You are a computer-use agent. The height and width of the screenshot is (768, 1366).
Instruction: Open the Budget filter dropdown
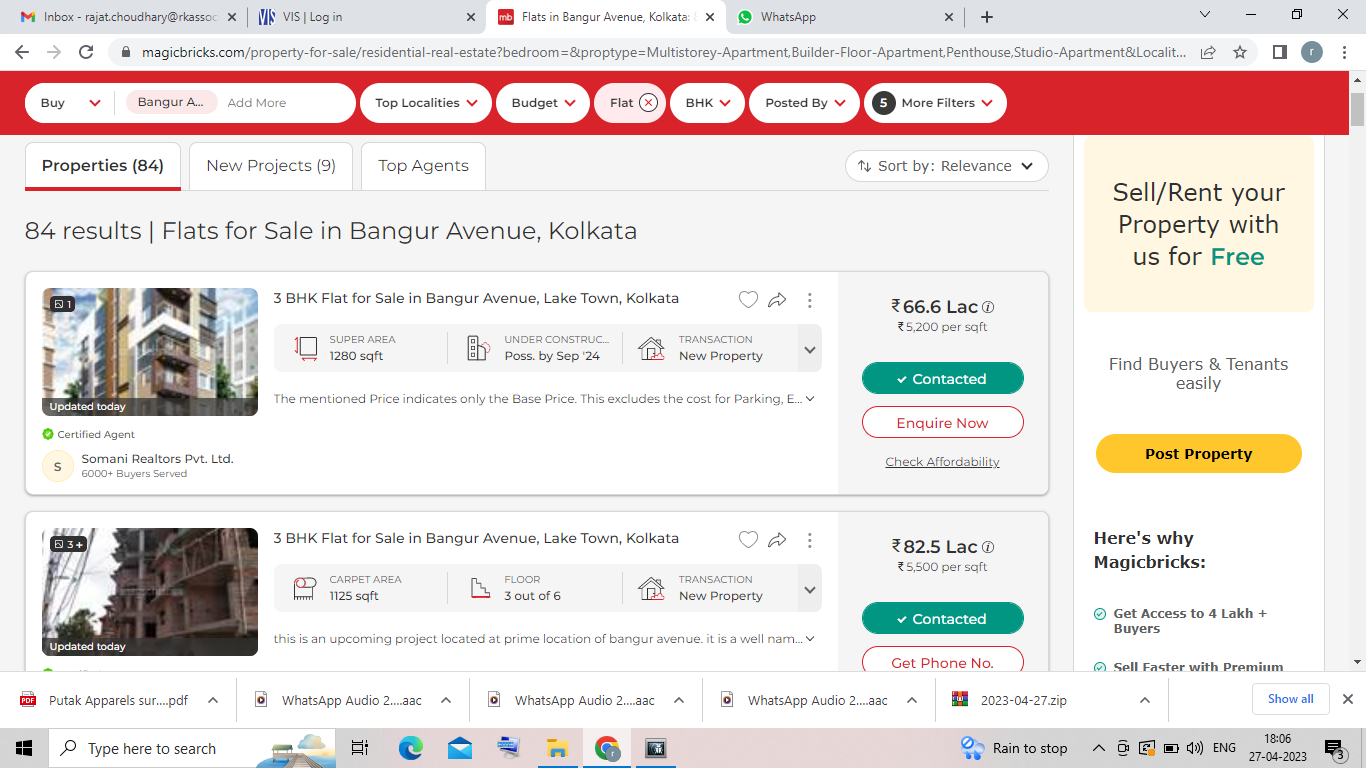pos(543,103)
